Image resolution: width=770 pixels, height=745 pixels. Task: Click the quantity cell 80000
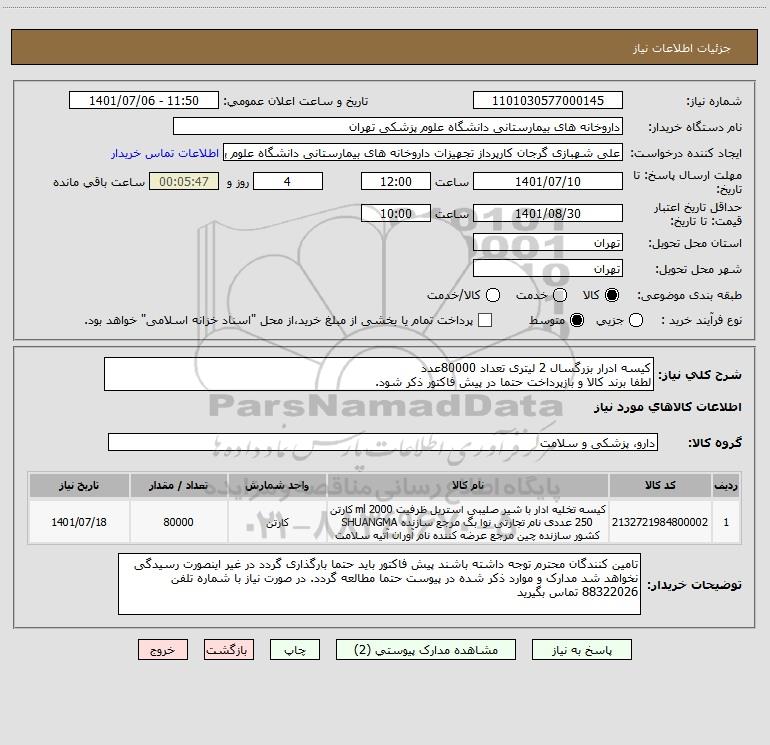tap(179, 522)
